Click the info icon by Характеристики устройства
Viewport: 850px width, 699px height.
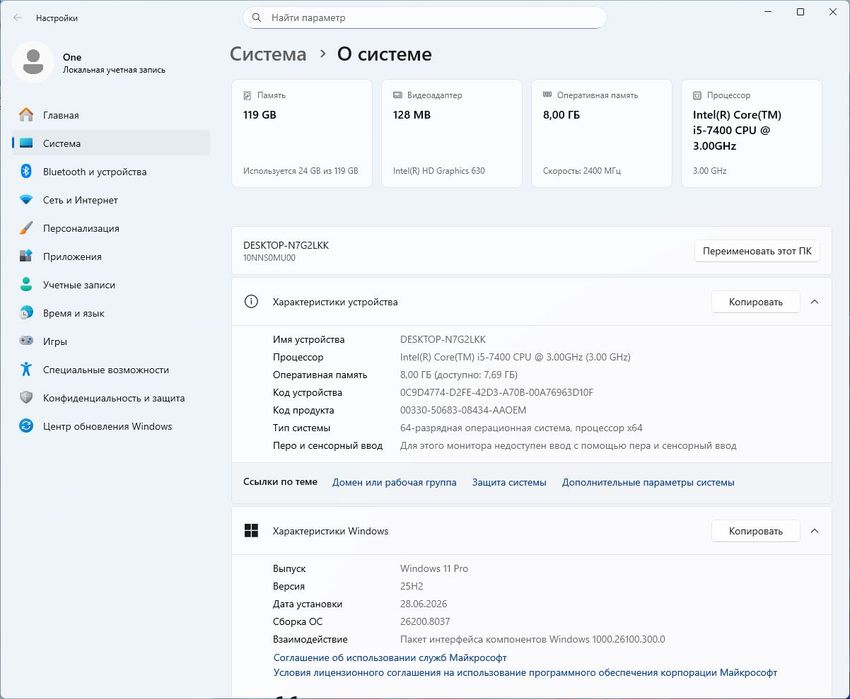pos(251,302)
